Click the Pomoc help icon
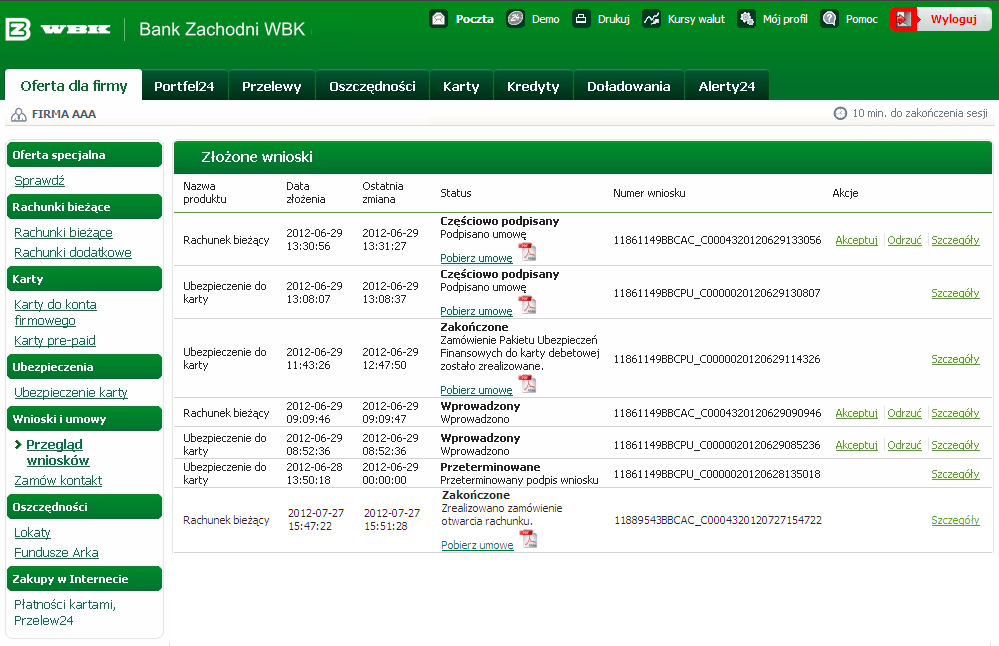 coord(829,18)
